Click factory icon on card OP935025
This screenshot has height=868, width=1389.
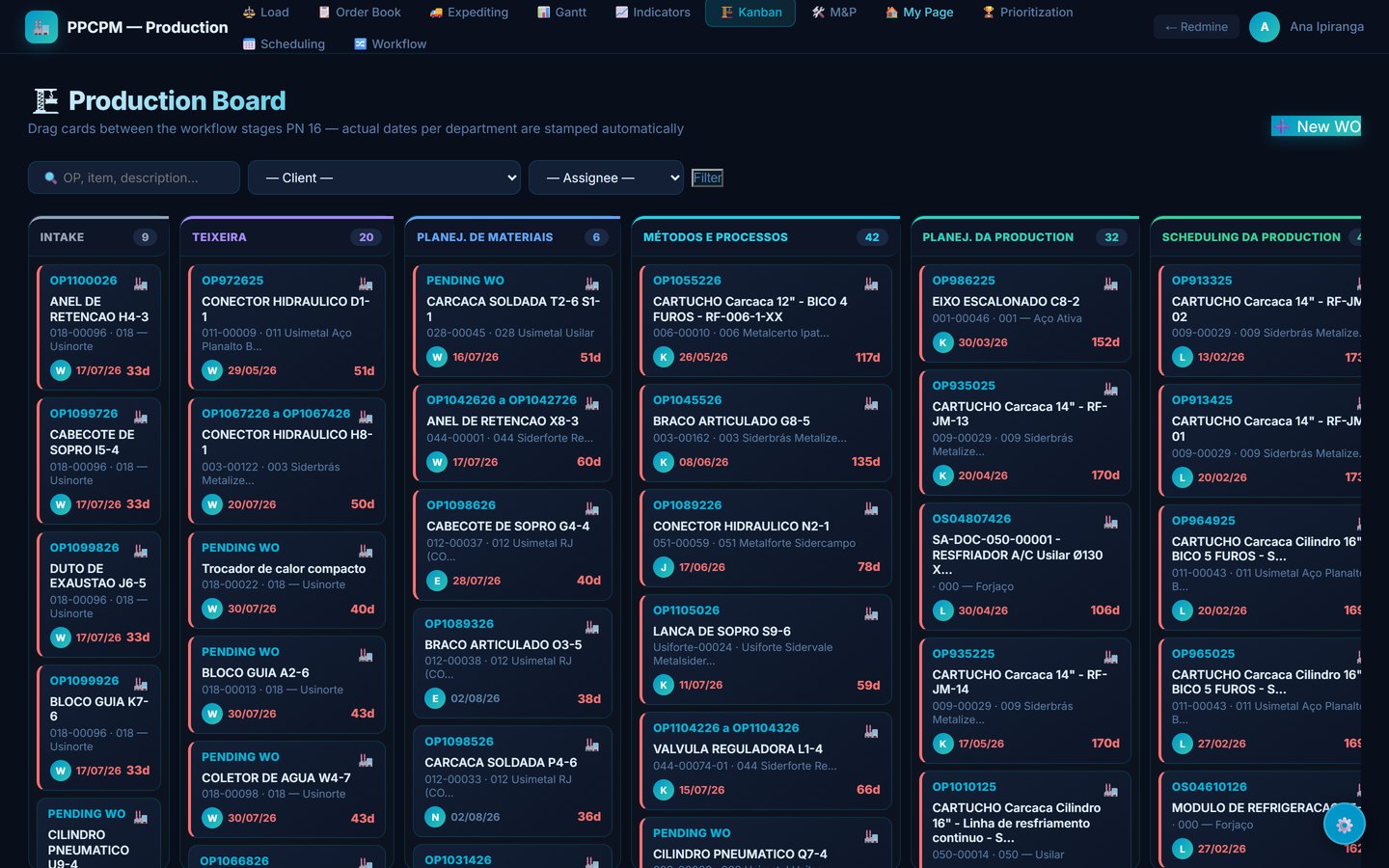[x=1111, y=389]
